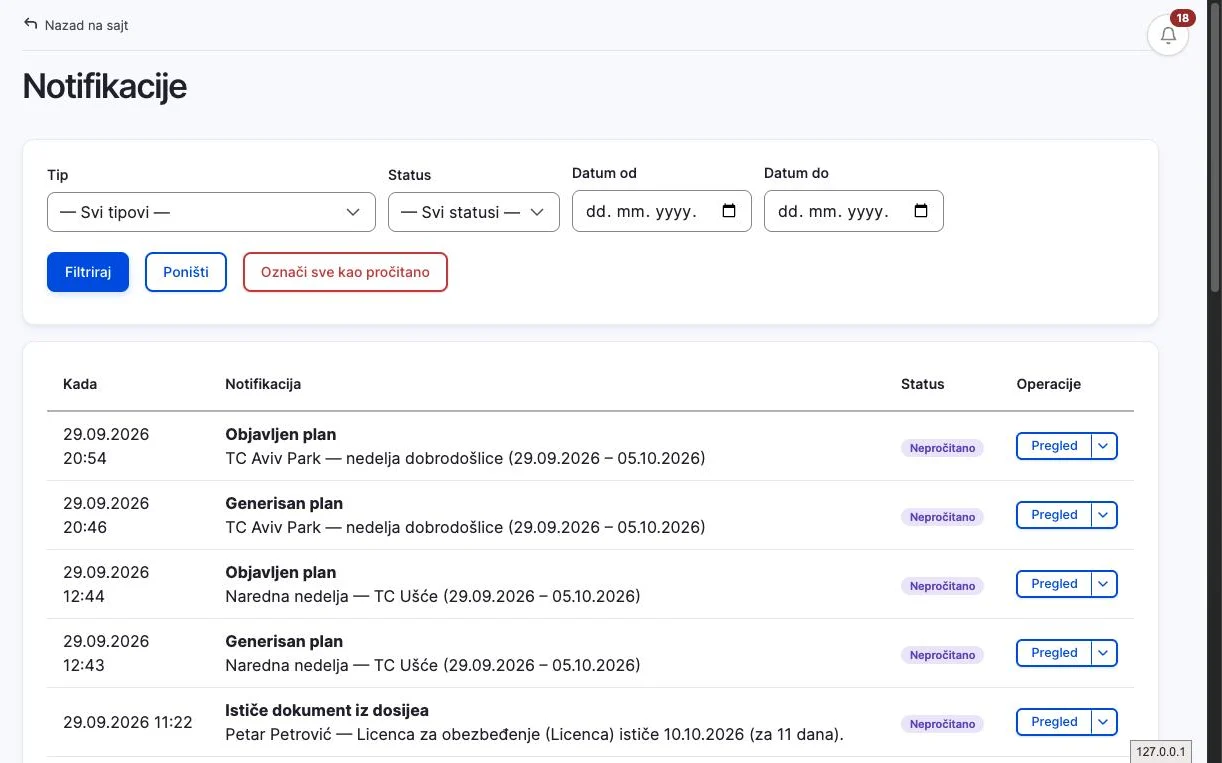Click the Ističe dokument iz dosijea title

[x=327, y=710]
